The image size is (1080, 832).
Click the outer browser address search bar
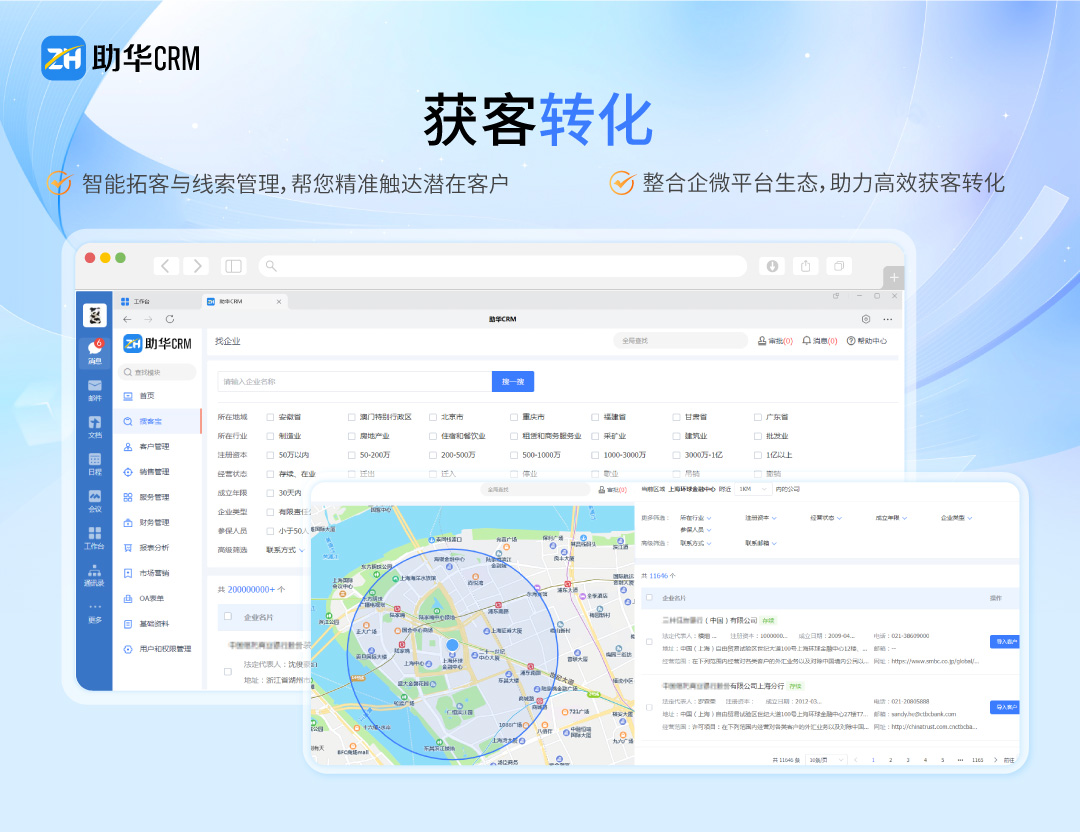coord(503,266)
